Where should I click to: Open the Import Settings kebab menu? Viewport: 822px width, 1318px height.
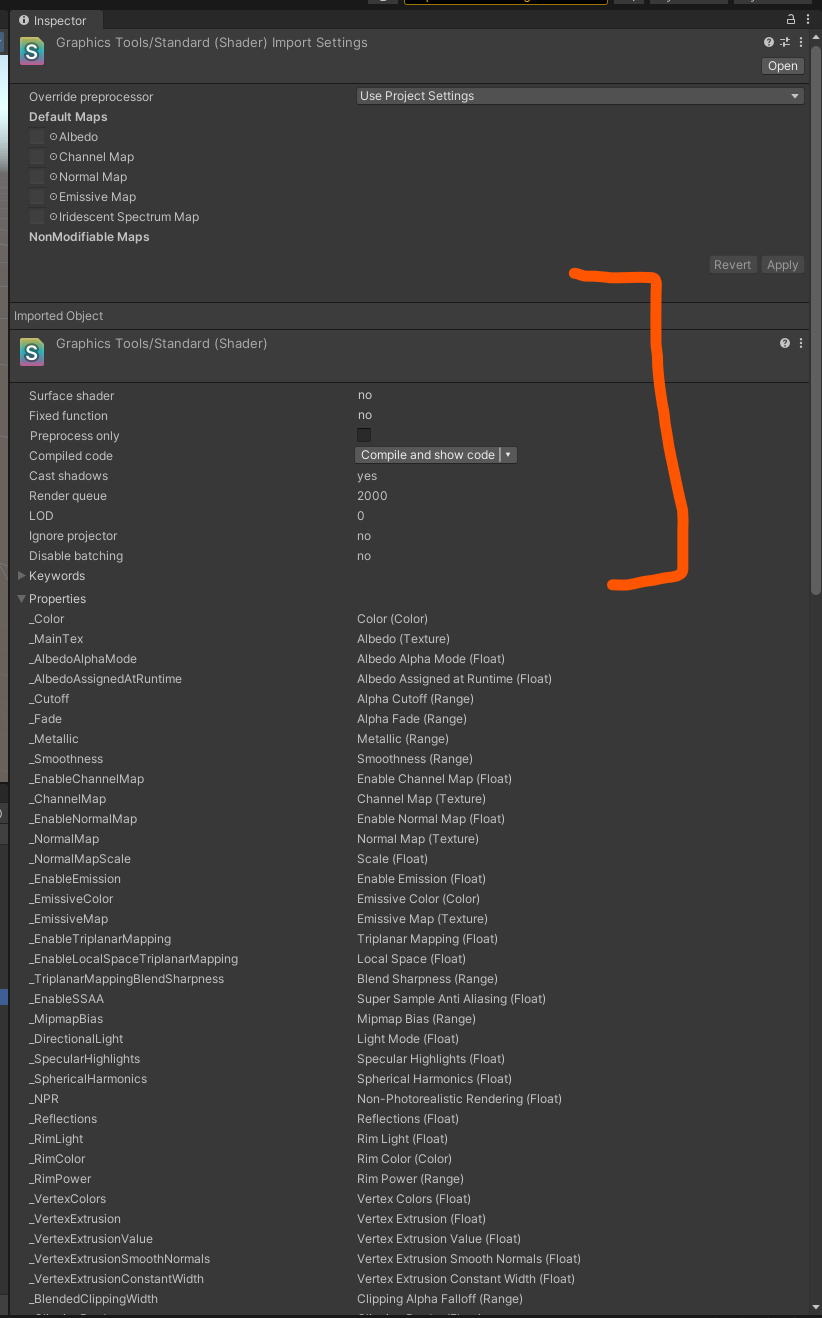tap(799, 42)
